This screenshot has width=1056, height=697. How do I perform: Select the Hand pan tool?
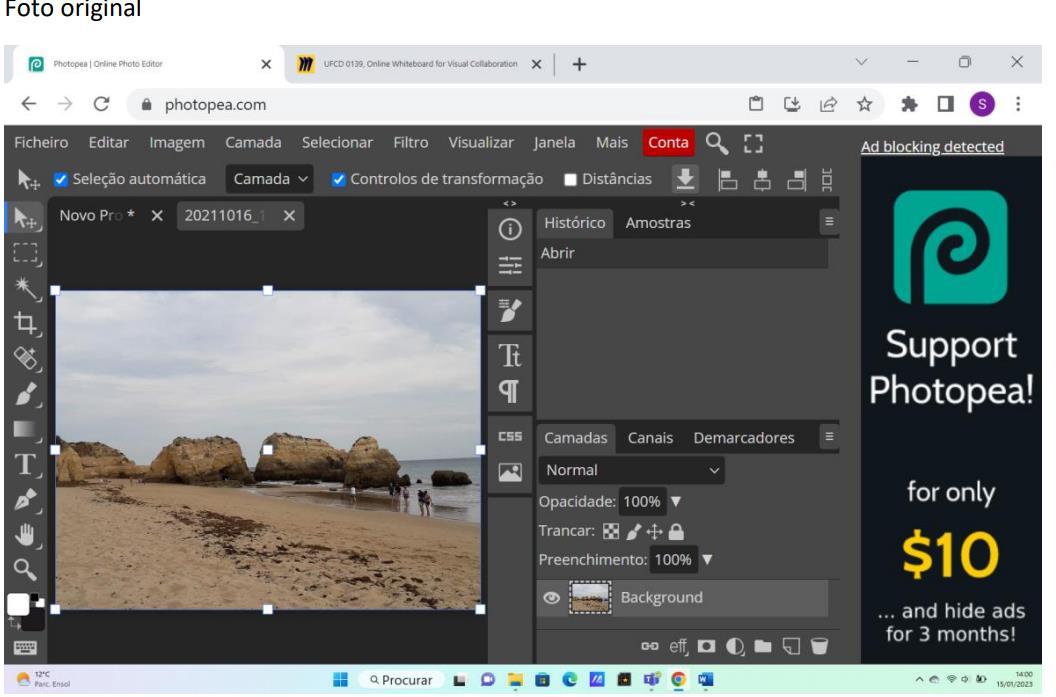click(x=19, y=533)
